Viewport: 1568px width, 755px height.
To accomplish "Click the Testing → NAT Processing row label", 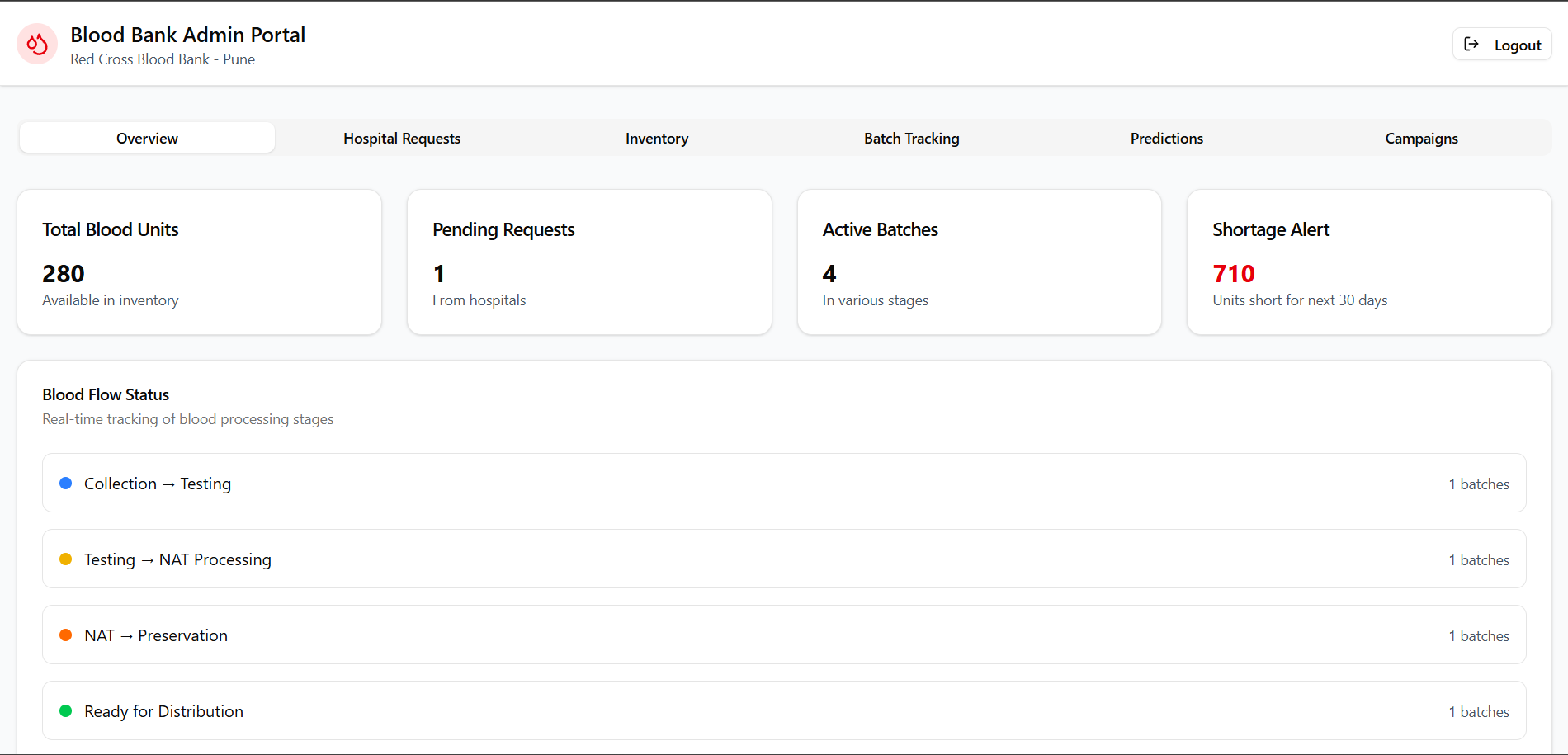I will 177,559.
